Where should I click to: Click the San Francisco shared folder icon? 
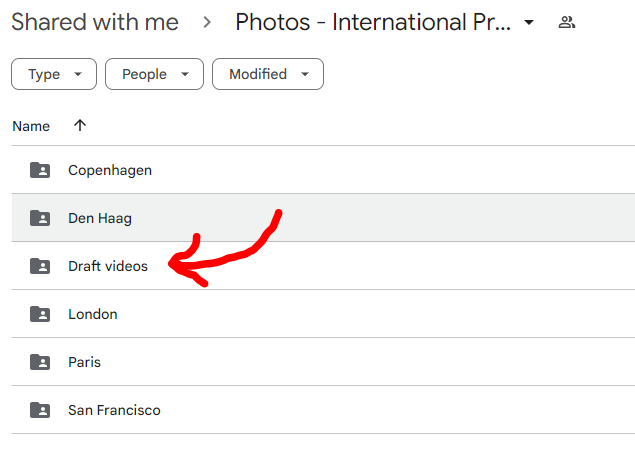[x=40, y=410]
